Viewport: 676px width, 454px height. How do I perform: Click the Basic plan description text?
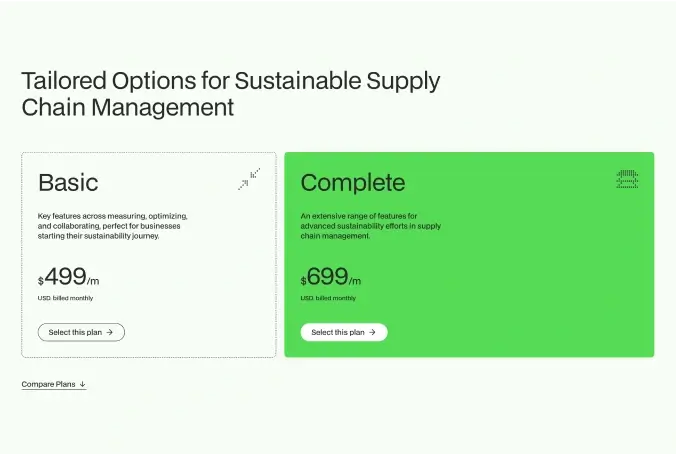pos(112,226)
